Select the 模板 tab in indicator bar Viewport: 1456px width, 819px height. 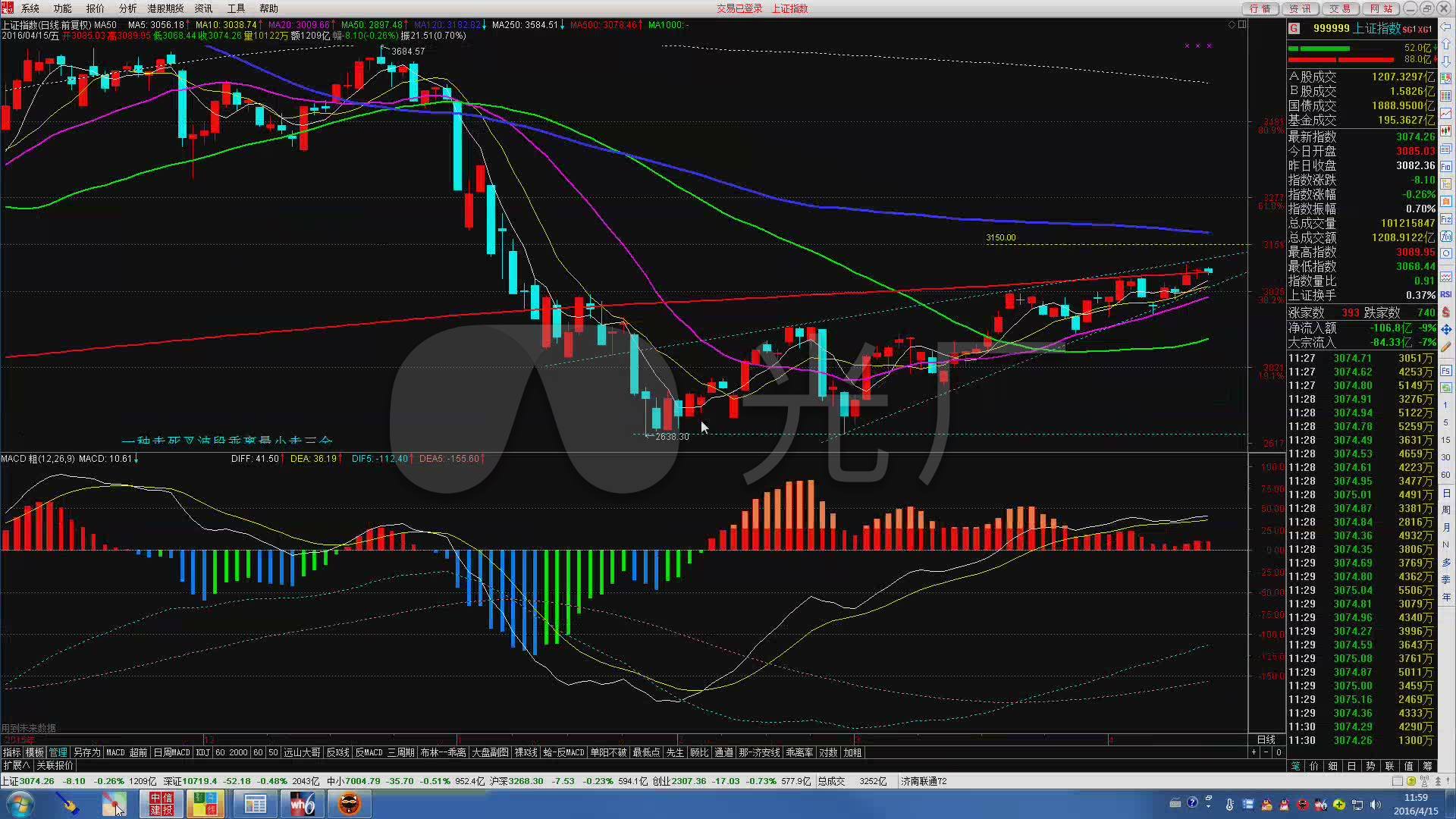[35, 752]
